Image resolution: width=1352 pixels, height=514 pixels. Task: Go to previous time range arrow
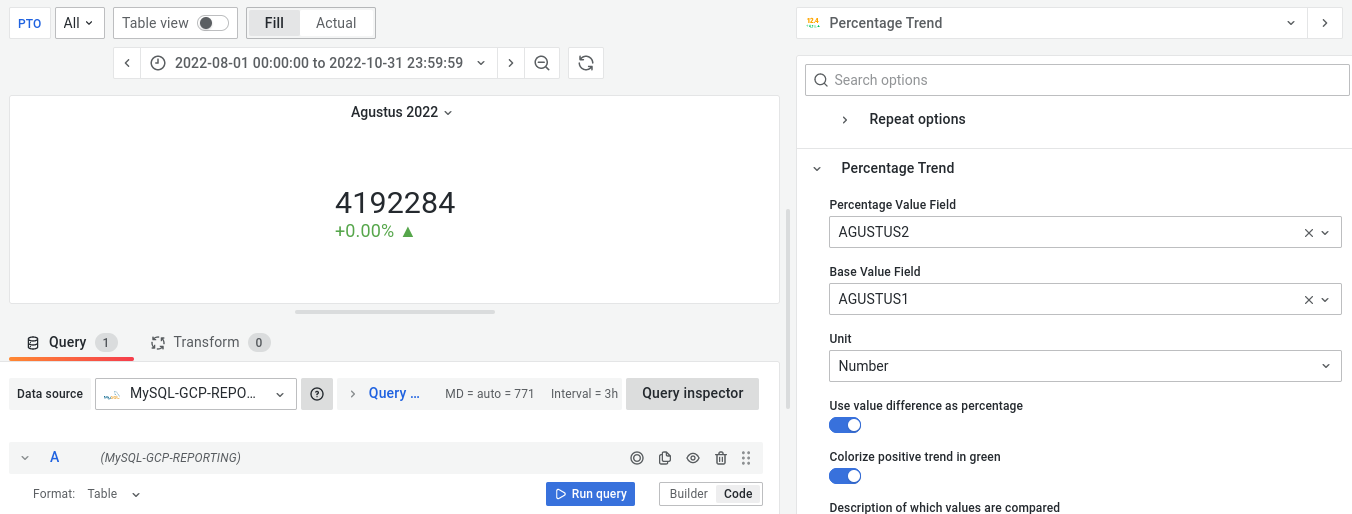click(x=127, y=63)
